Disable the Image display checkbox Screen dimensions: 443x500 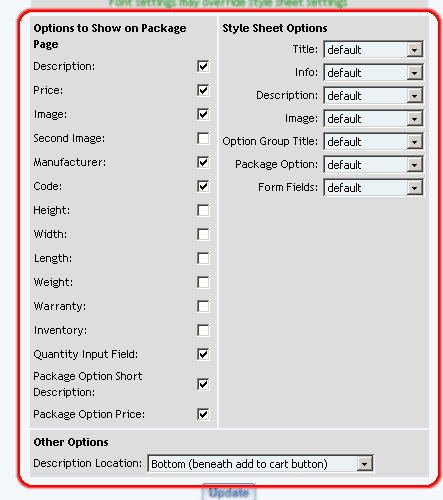coord(203,114)
